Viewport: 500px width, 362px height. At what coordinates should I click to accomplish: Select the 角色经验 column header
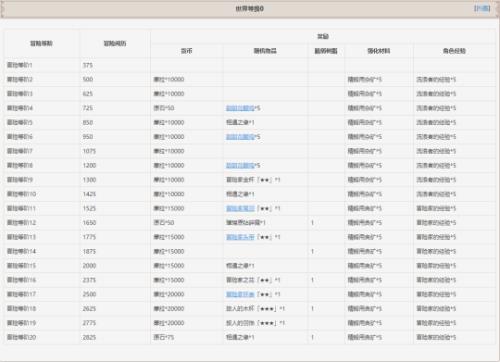pyautogui.click(x=454, y=51)
